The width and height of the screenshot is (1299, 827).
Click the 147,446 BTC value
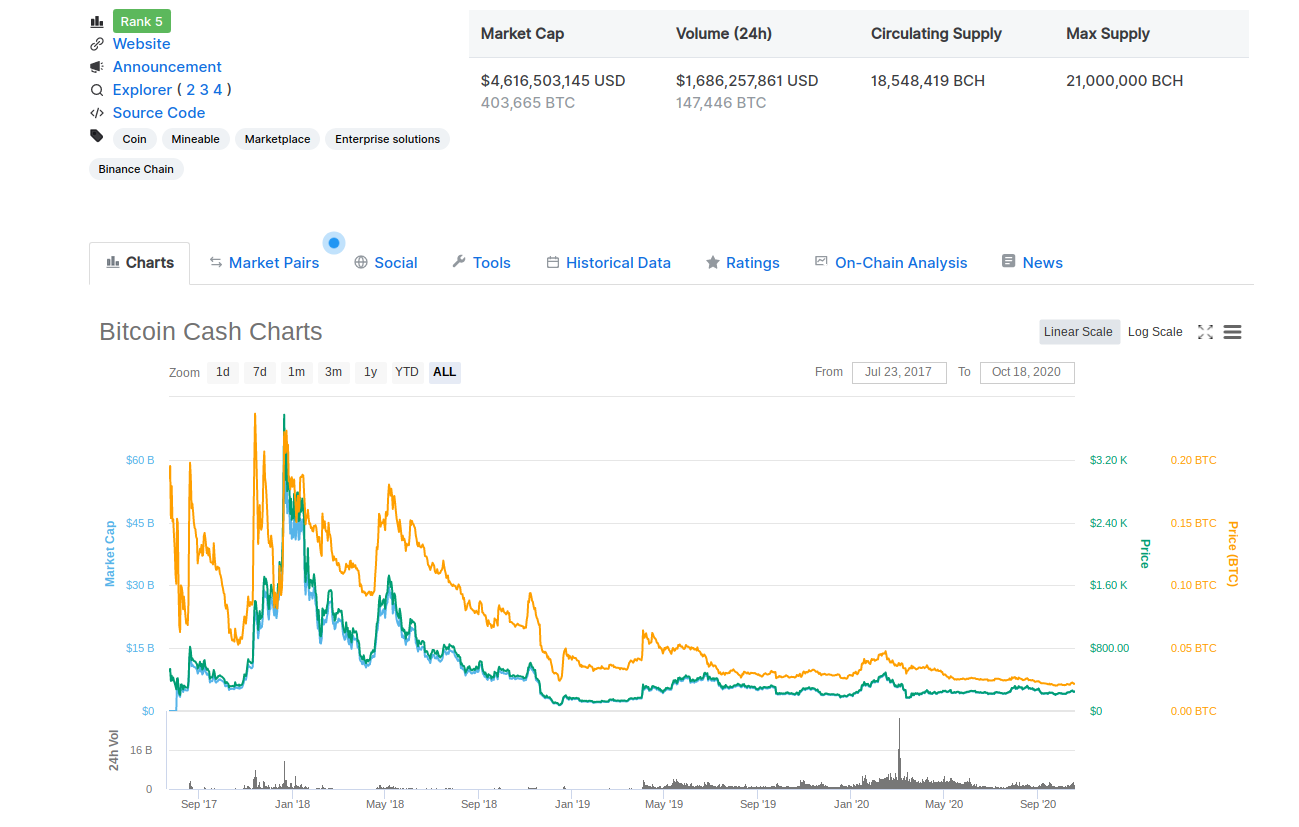721,103
